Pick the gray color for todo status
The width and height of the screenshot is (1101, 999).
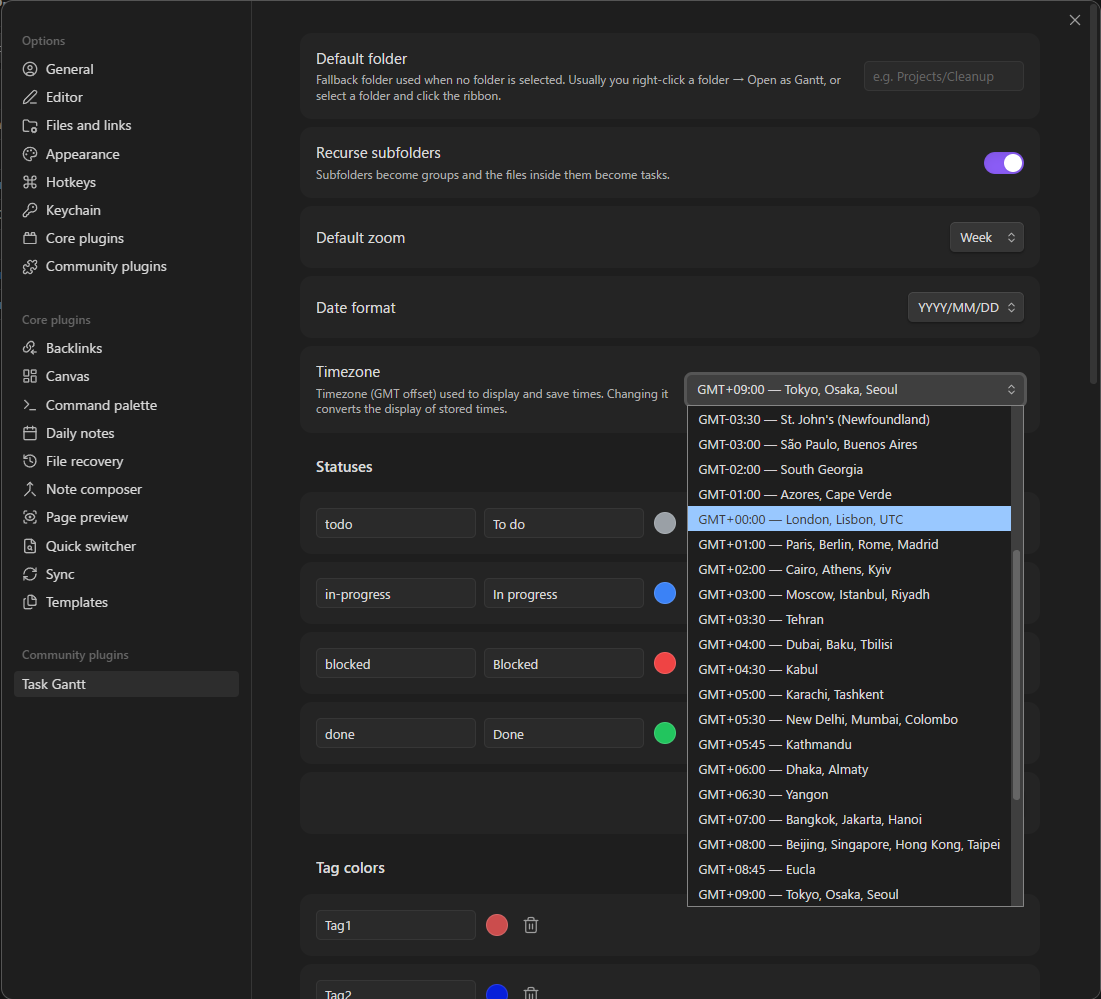tap(665, 523)
